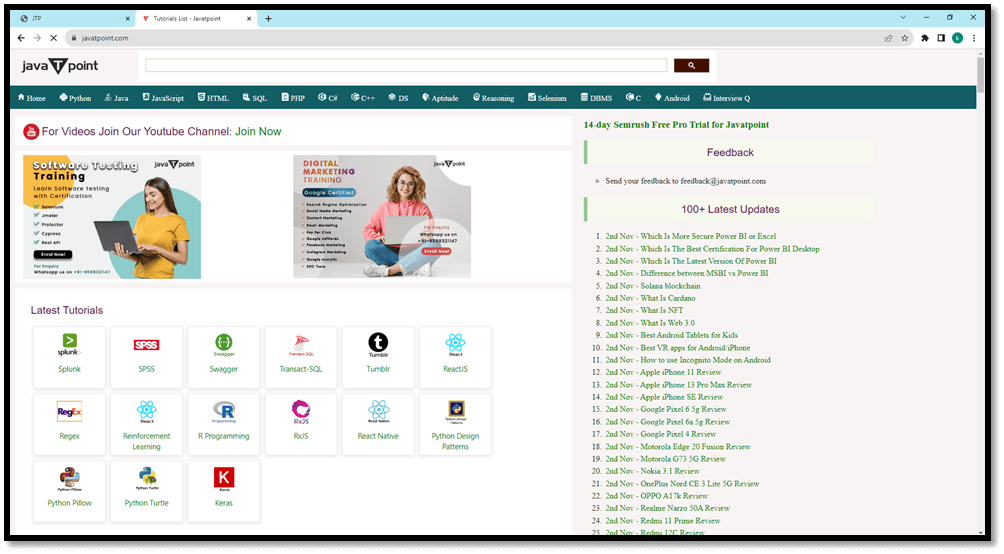Open the Home menu item
This screenshot has width=1004, height=554.
coord(31,98)
